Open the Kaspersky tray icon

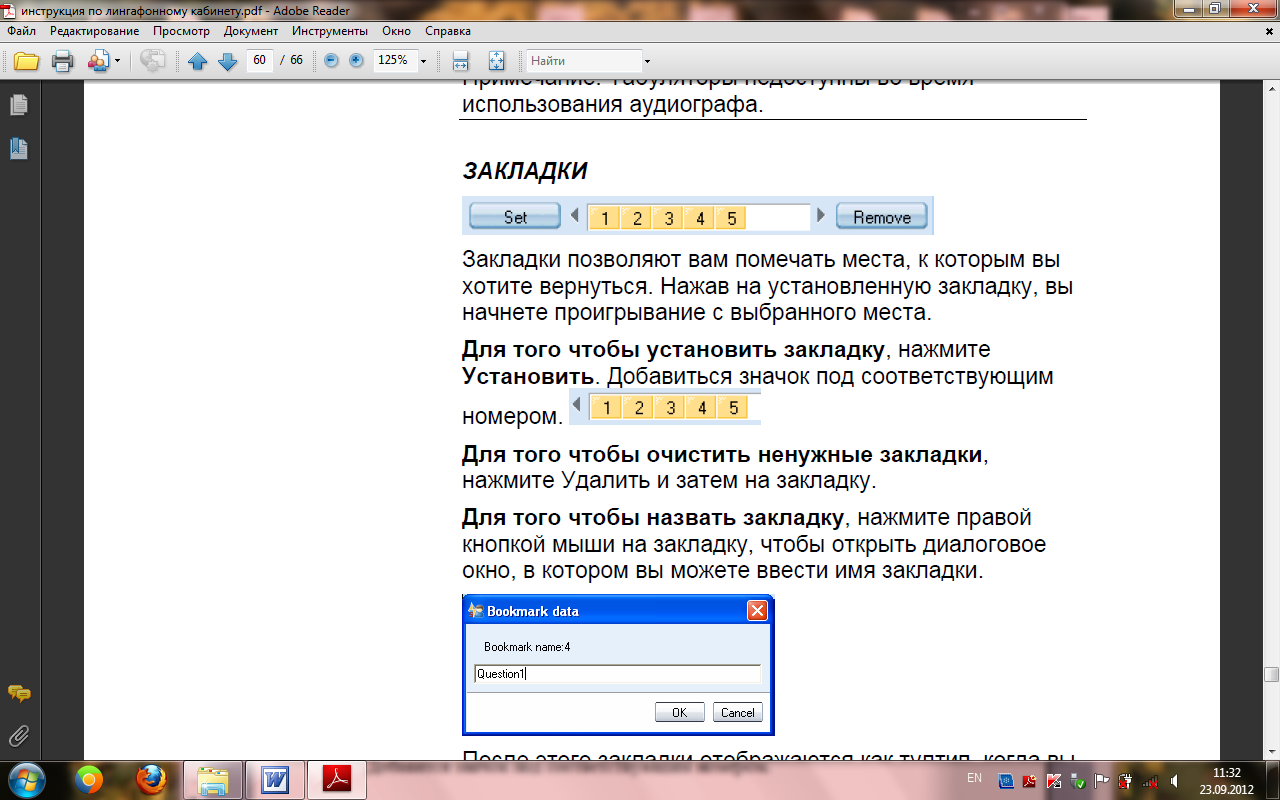point(1054,780)
